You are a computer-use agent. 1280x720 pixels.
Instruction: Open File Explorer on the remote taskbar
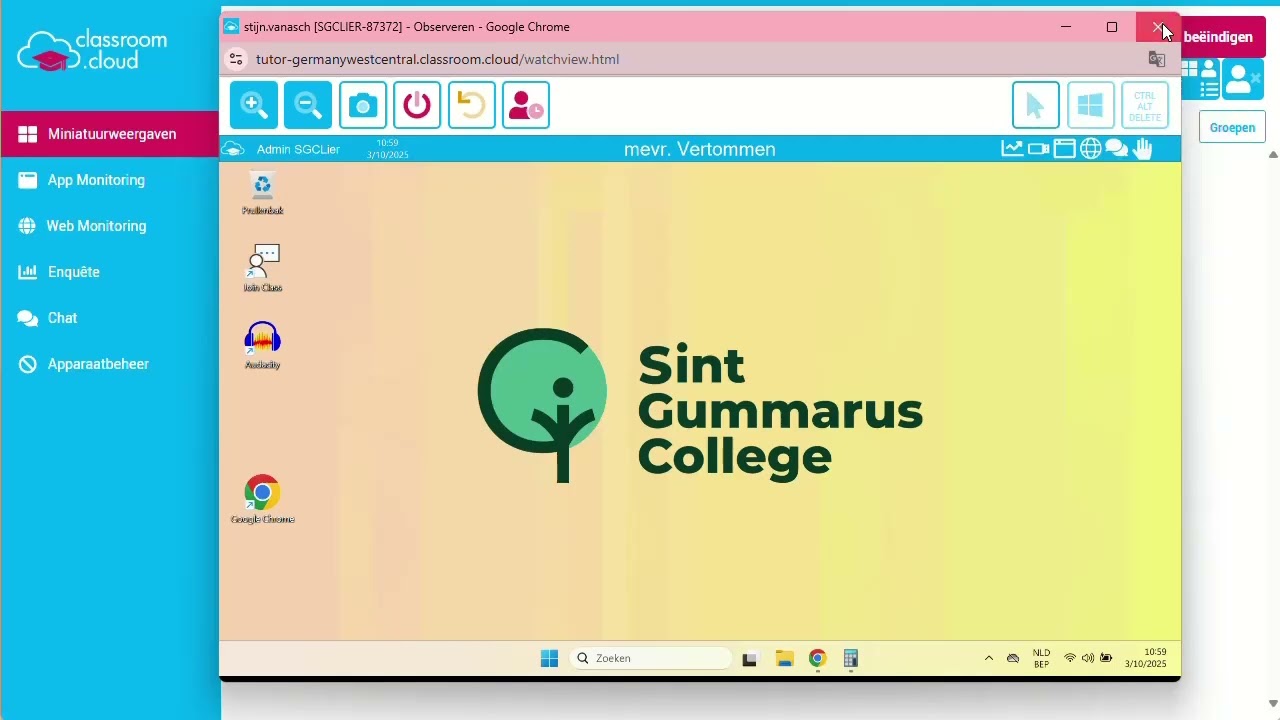click(x=784, y=658)
